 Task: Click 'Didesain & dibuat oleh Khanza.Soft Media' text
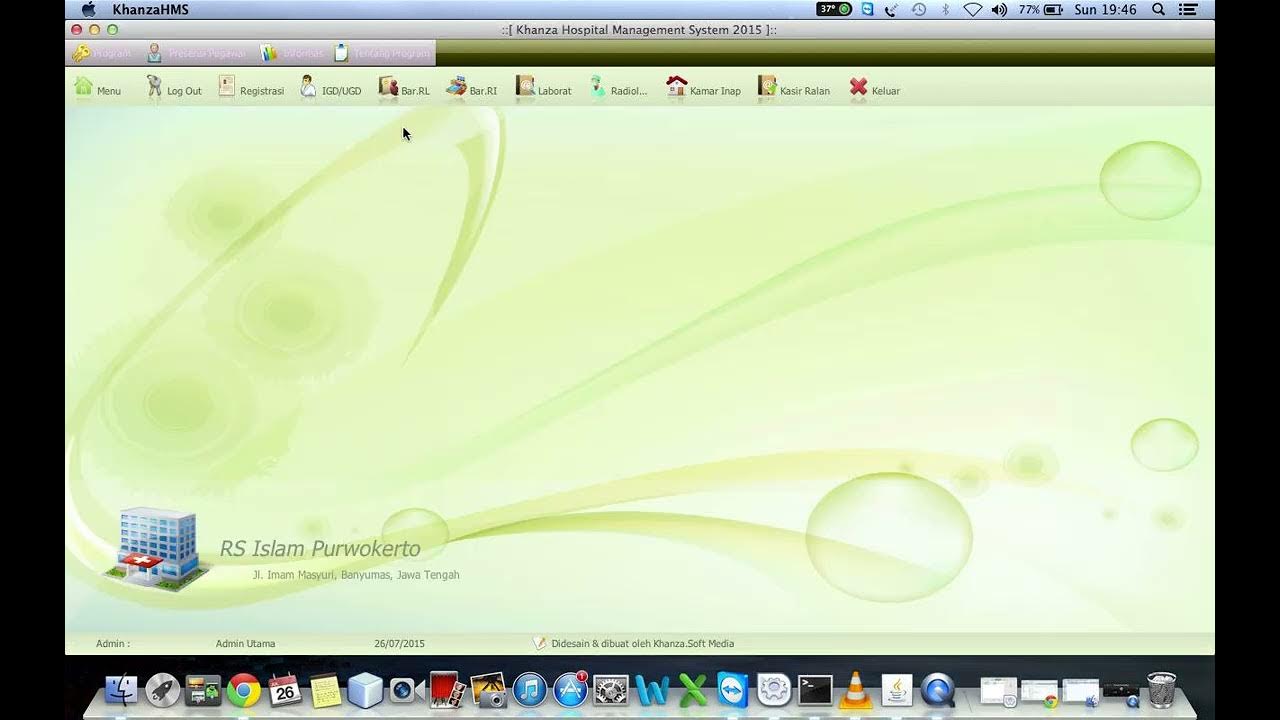click(x=642, y=644)
